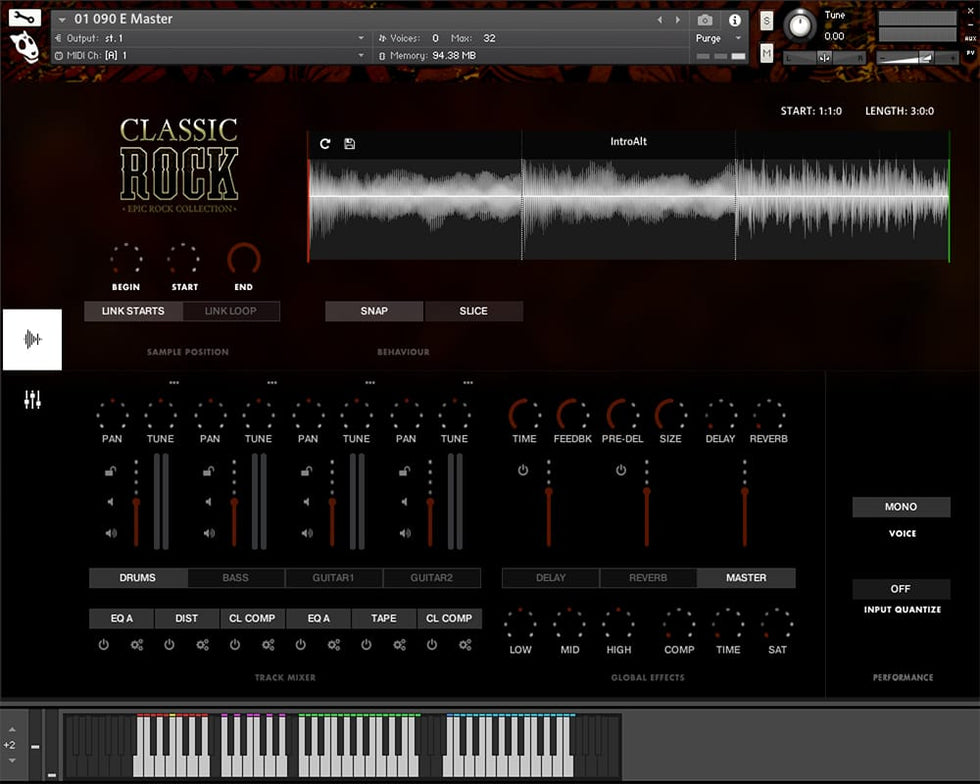Viewport: 980px width, 784px height.
Task: Click the info icon in the header
Action: (x=735, y=20)
